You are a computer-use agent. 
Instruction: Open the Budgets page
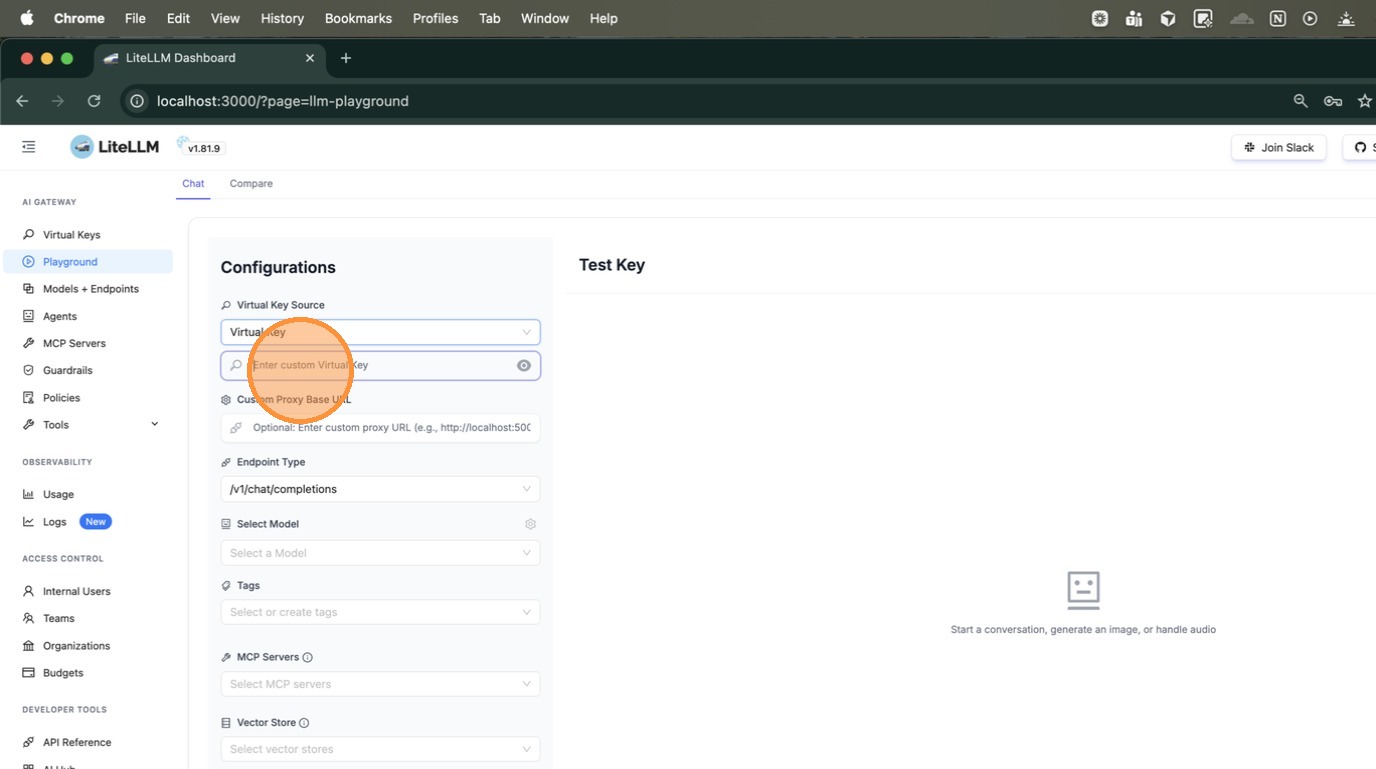(63, 673)
